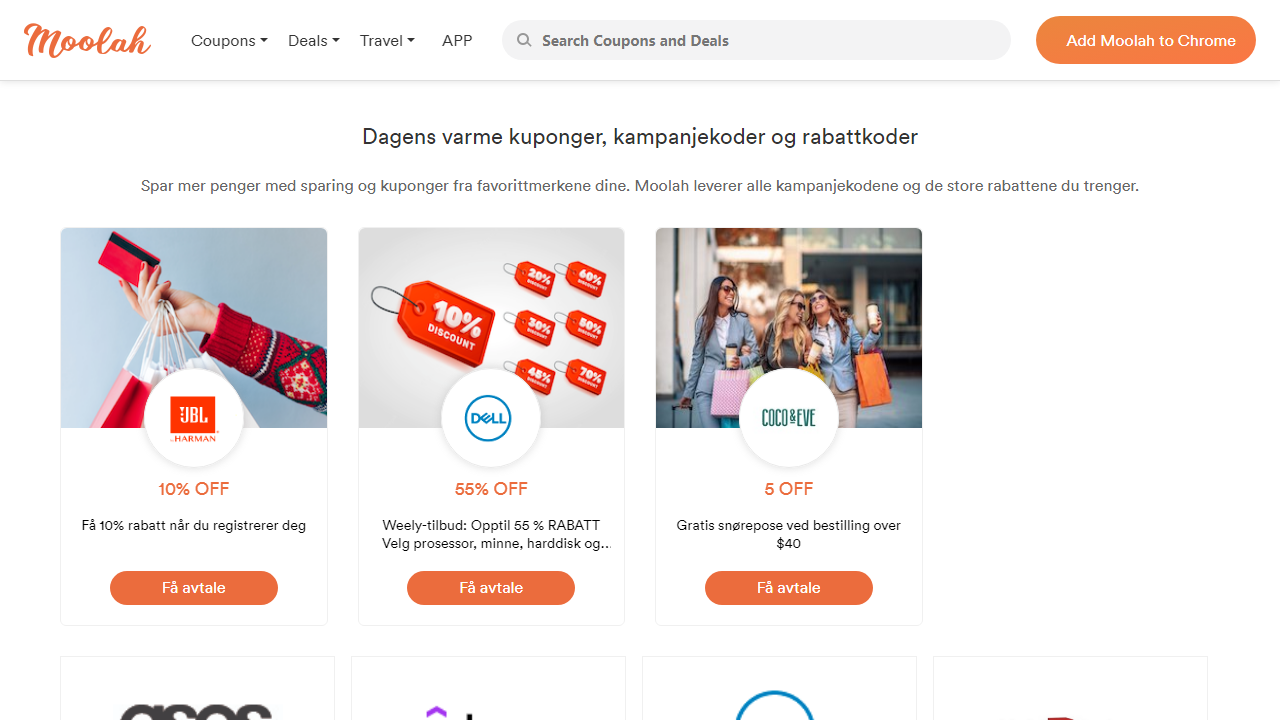
Task: Select the APP menu item
Action: [457, 40]
